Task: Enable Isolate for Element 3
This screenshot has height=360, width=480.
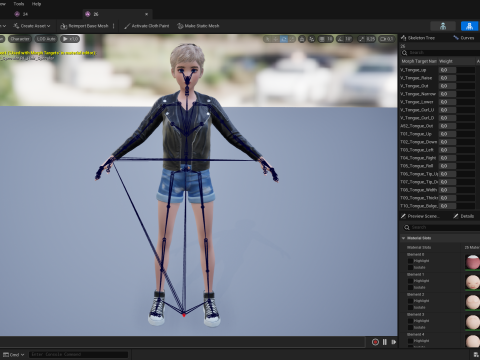Action: [x=410, y=327]
